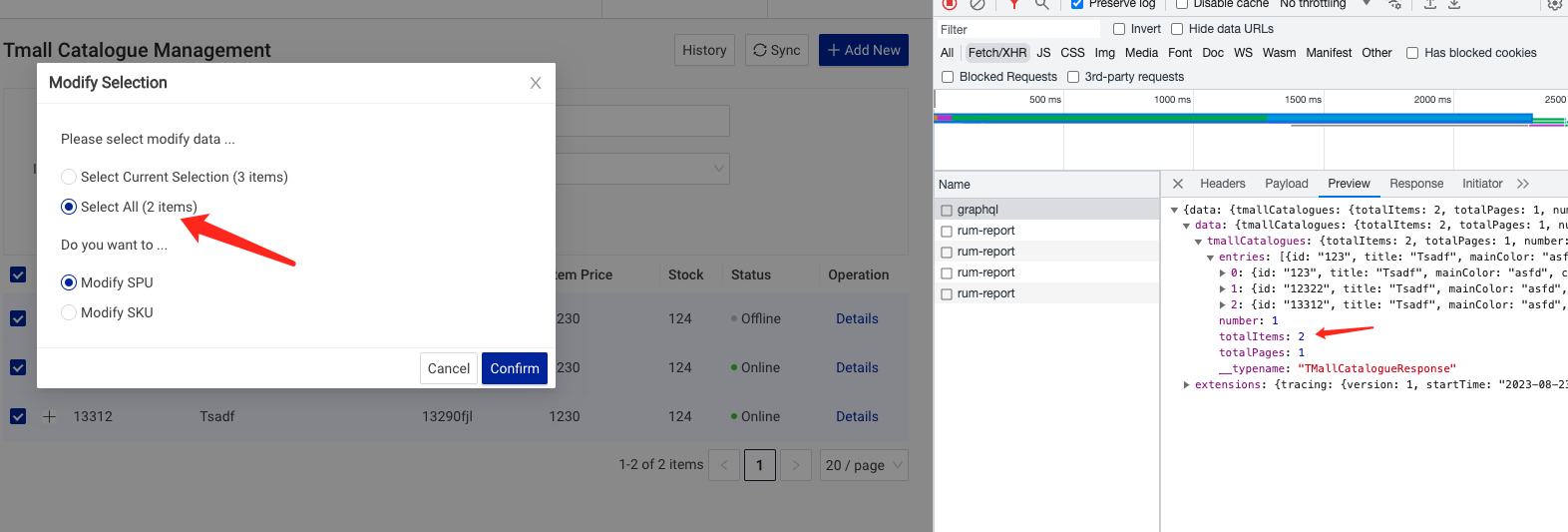Click page number 1 in pagination

tap(760, 465)
